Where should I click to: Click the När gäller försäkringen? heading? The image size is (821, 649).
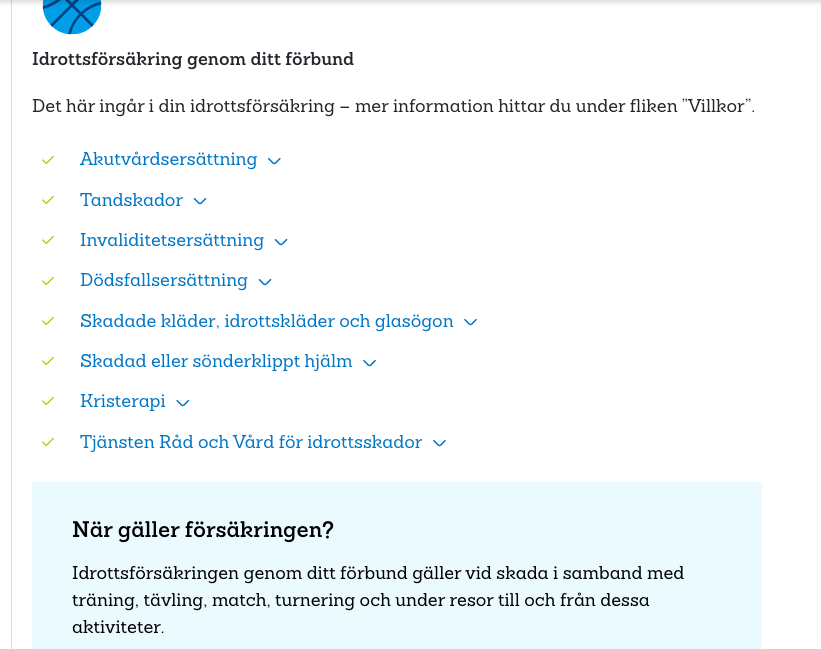pyautogui.click(x=203, y=530)
